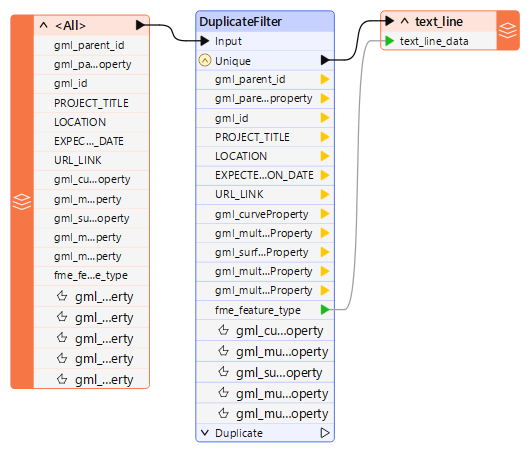Viewport: 530px width, 453px height.
Task: Click list icon beside gml_cu...operty in DuplicateFilter
Action: (x=223, y=330)
